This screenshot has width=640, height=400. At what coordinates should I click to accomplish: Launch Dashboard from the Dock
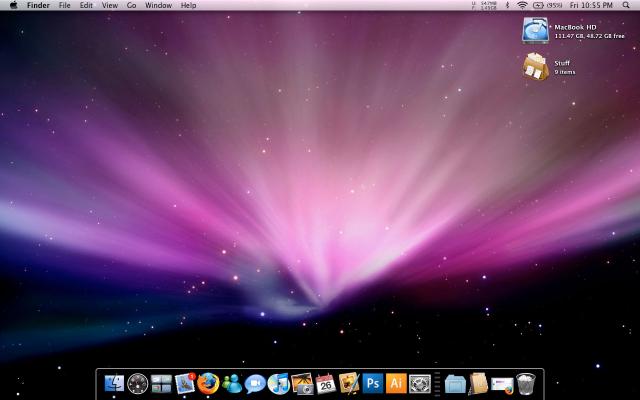click(138, 384)
